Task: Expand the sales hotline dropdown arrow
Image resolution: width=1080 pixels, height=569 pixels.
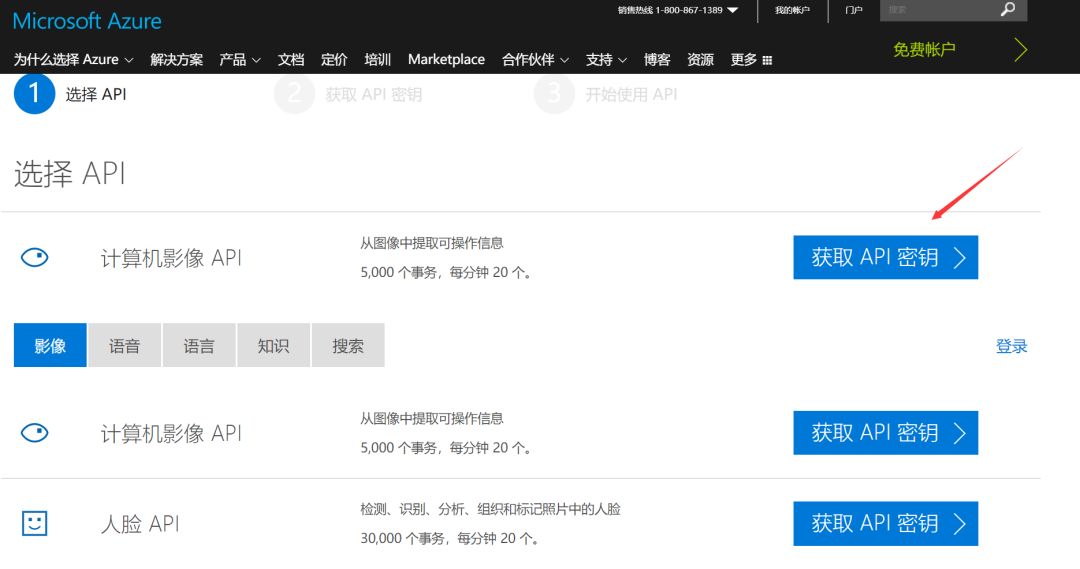Action: pyautogui.click(x=733, y=10)
